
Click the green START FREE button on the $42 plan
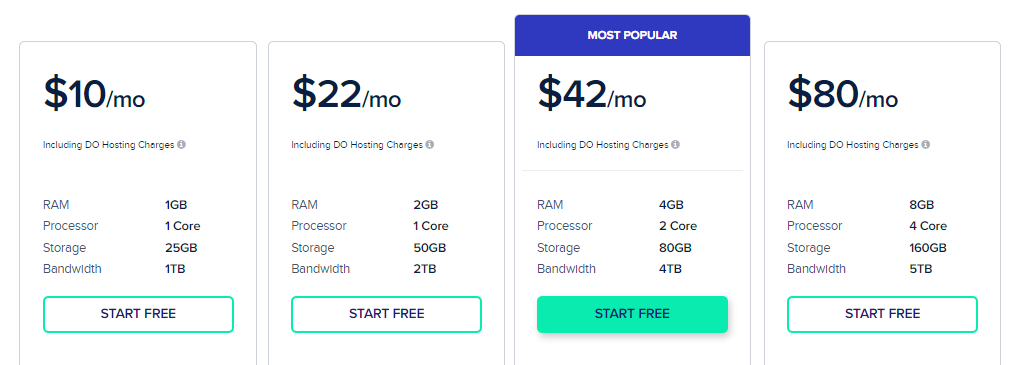tap(632, 314)
